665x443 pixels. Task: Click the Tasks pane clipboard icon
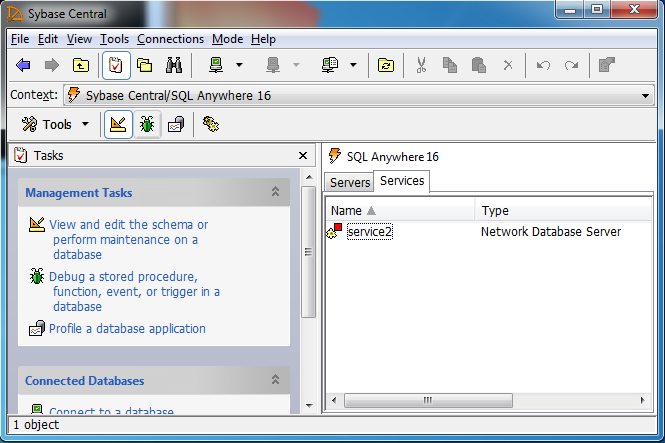click(x=20, y=155)
